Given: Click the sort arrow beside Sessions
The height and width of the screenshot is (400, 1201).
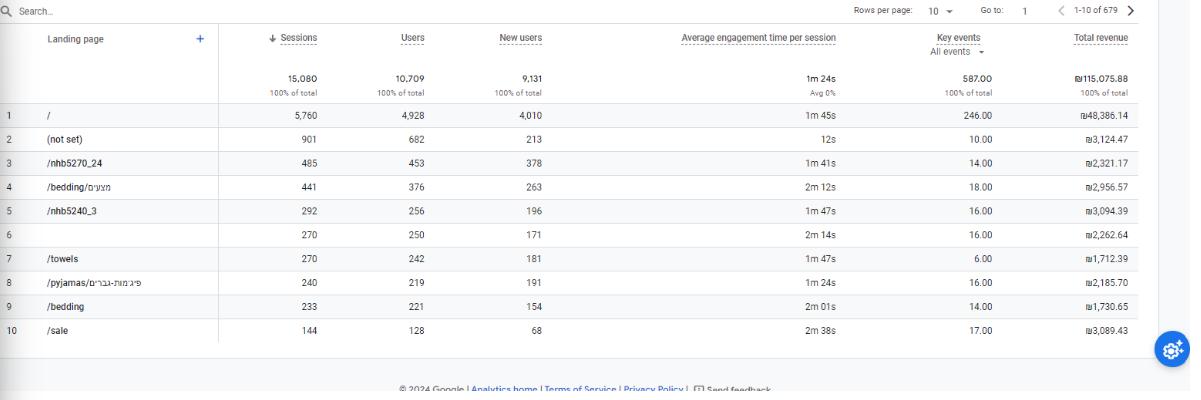Looking at the screenshot, I should tap(273, 38).
